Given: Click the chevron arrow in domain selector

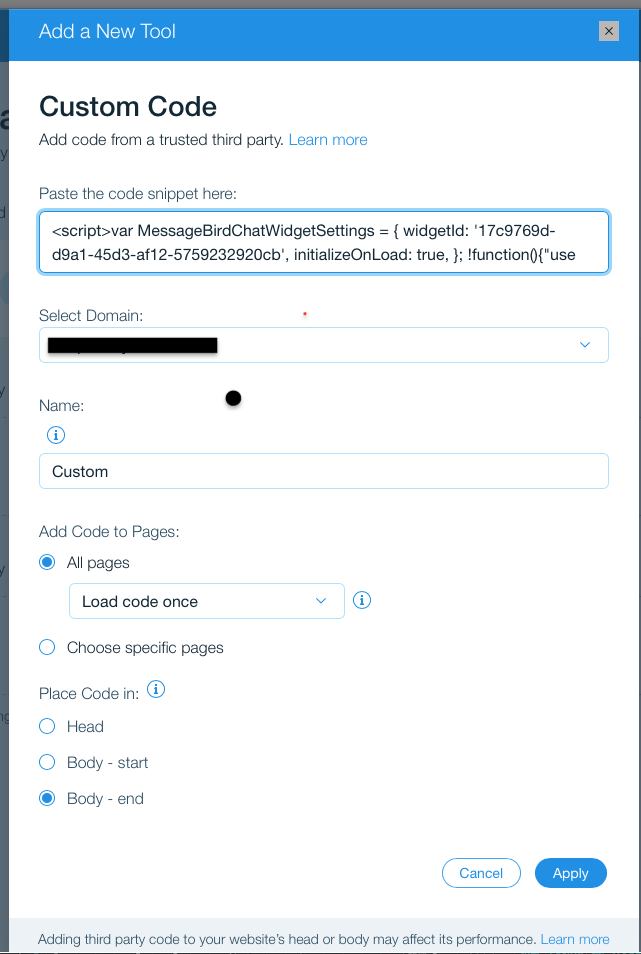Looking at the screenshot, I should [x=585, y=345].
